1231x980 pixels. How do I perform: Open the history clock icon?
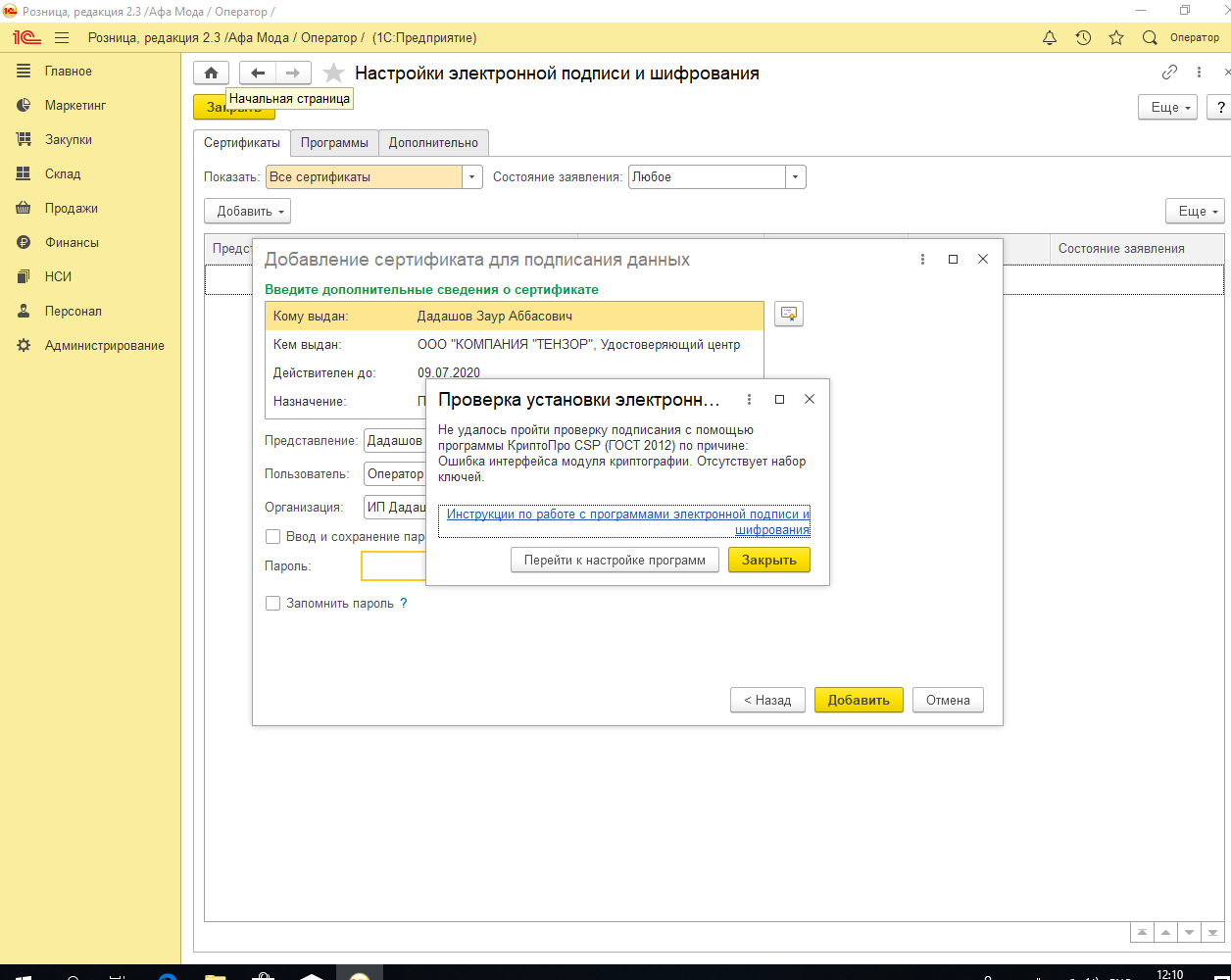coord(1083,37)
